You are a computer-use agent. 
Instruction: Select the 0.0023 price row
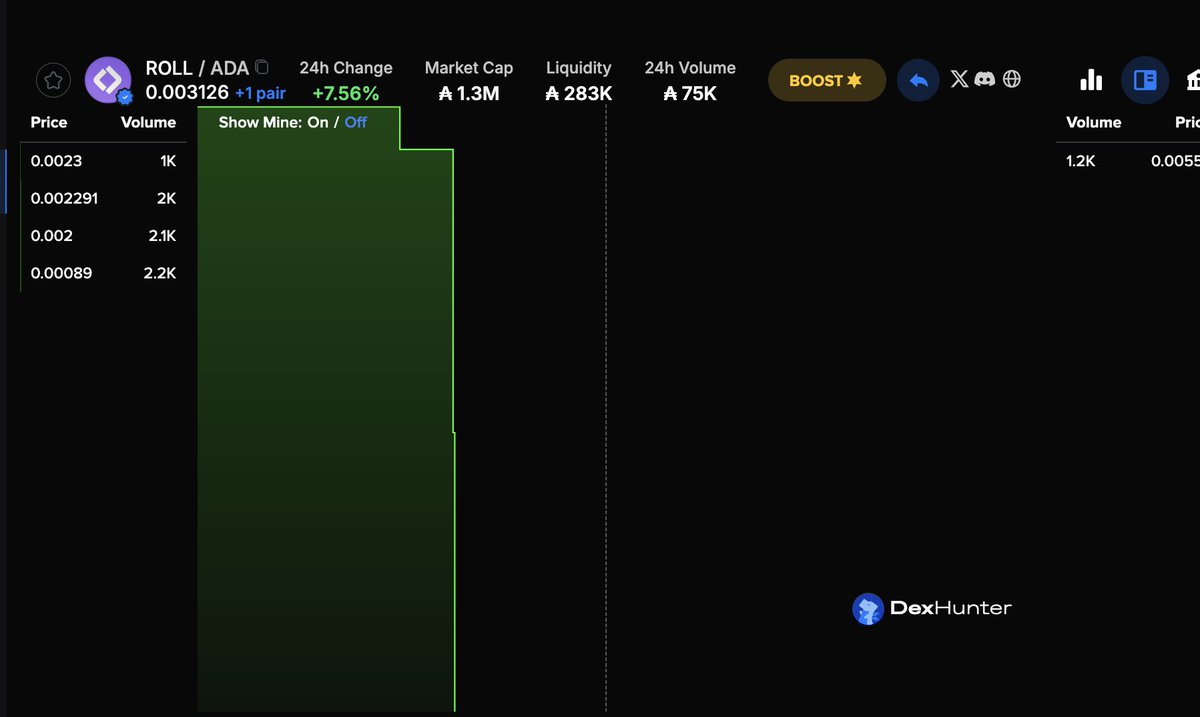coord(103,160)
